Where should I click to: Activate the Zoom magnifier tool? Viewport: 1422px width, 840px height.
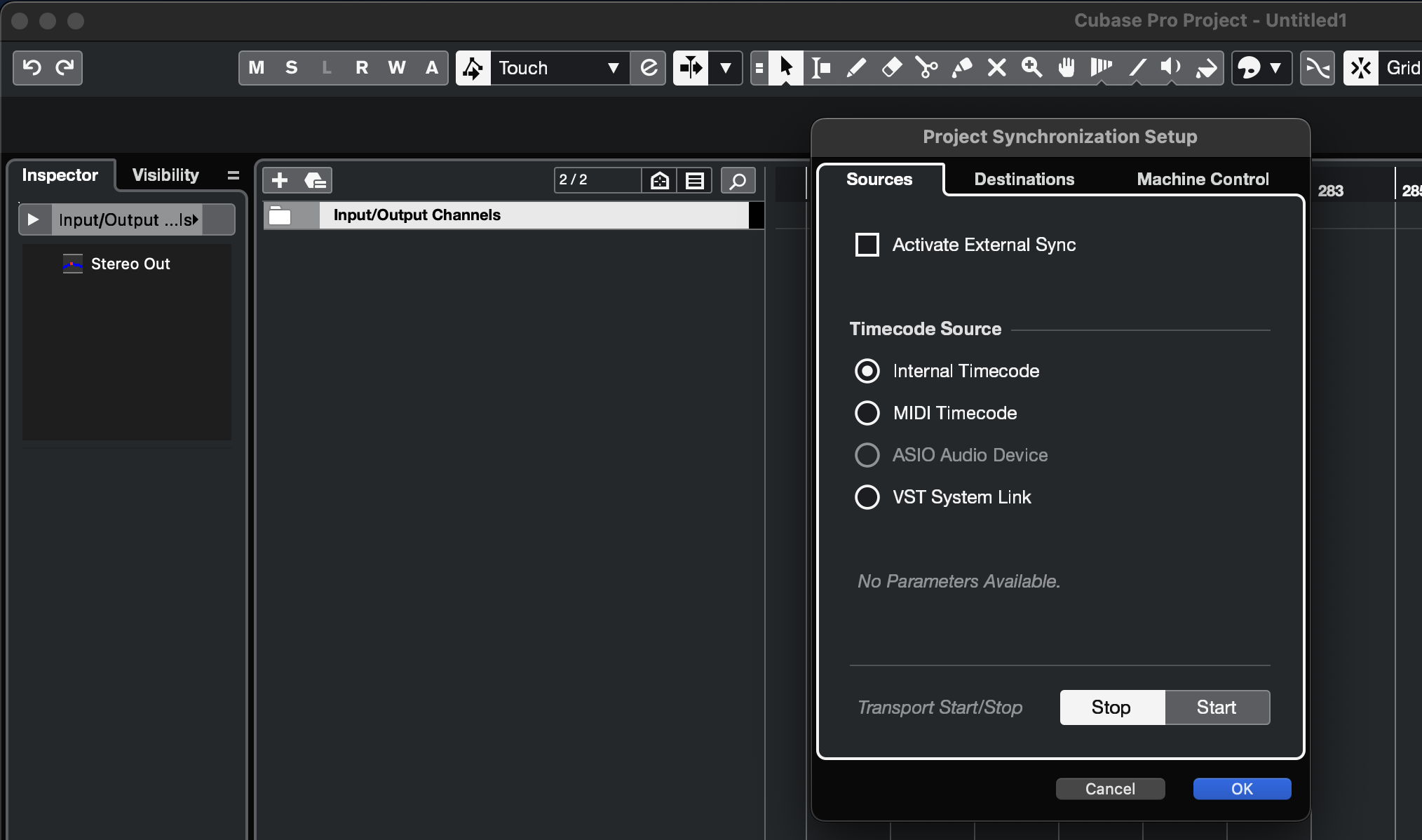click(1031, 68)
